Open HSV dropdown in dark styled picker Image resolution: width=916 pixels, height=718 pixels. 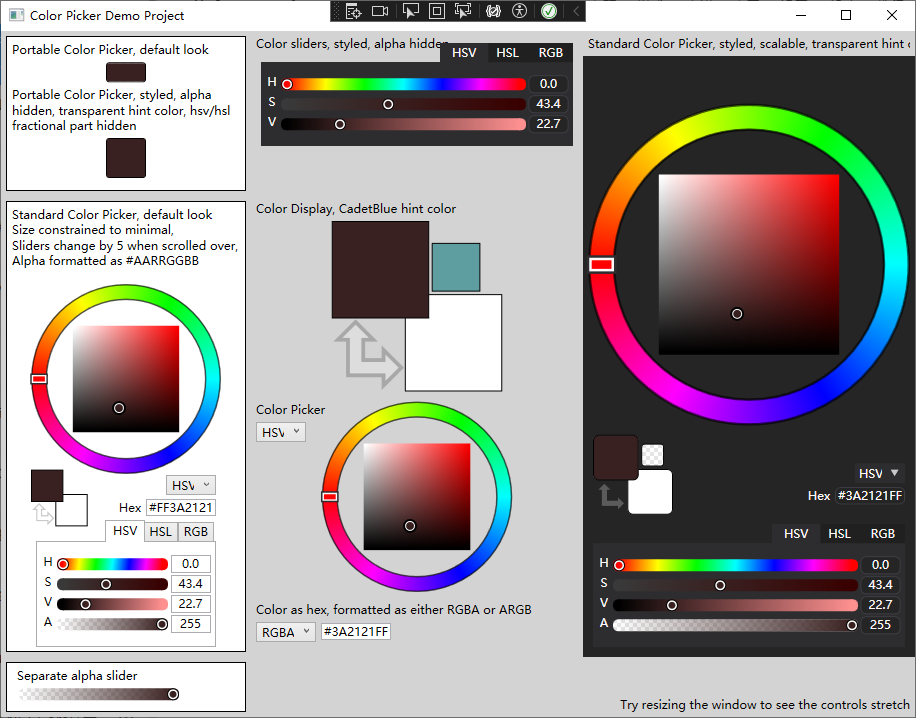click(x=880, y=473)
